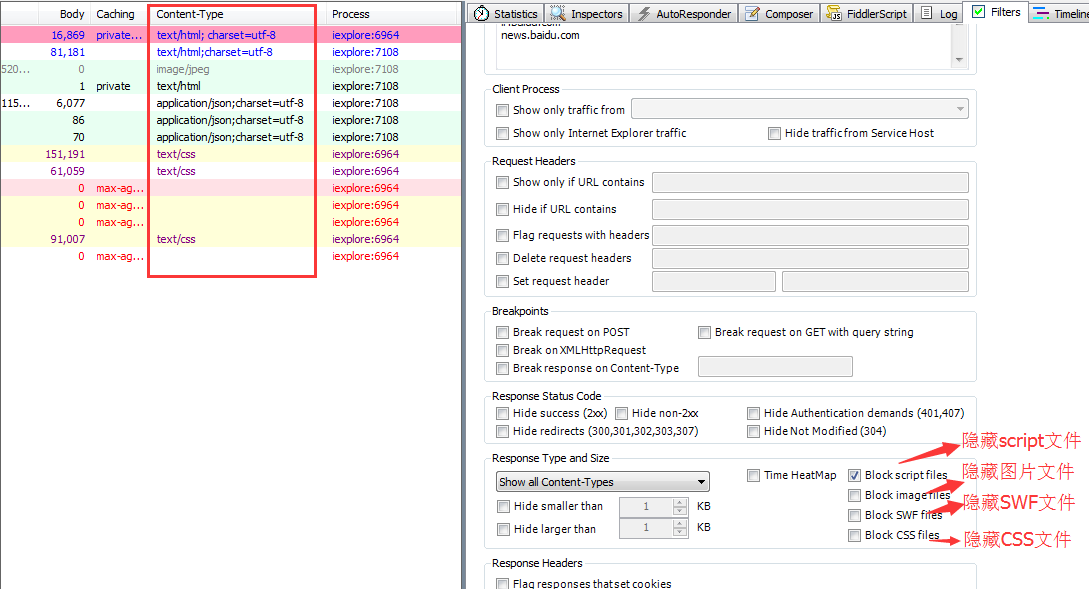Screen dimensions: 1089x589
Task: Click the Show only if URL contains field
Action: pyautogui.click(x=810, y=183)
